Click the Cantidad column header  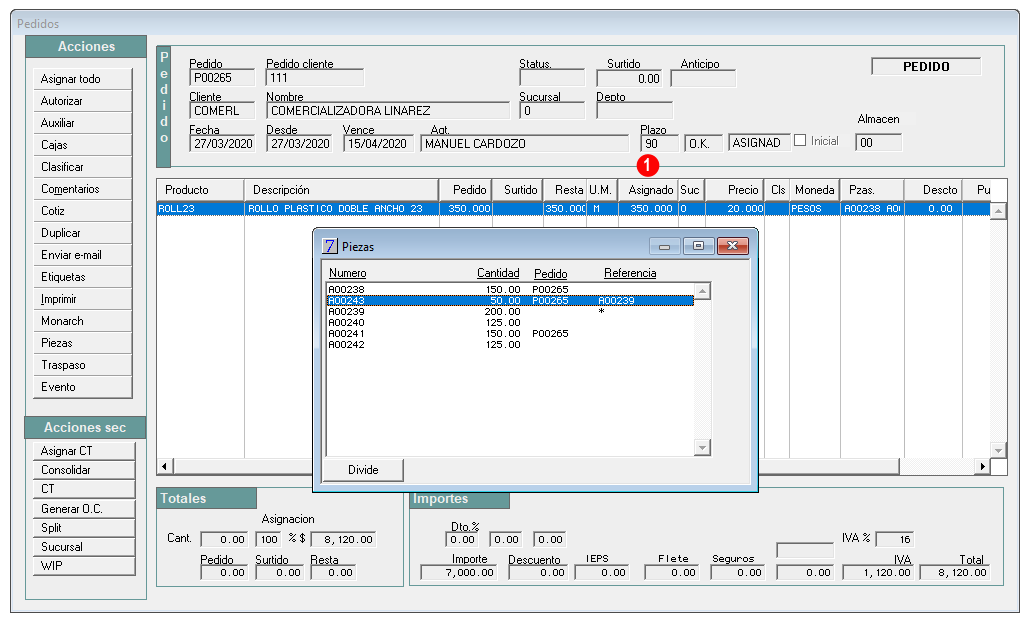pos(498,273)
